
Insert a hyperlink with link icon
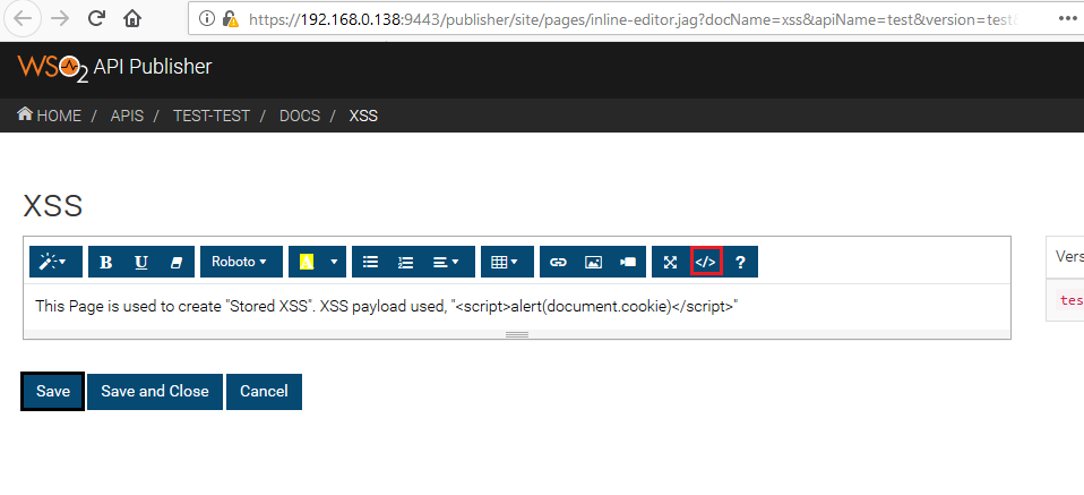pyautogui.click(x=558, y=262)
